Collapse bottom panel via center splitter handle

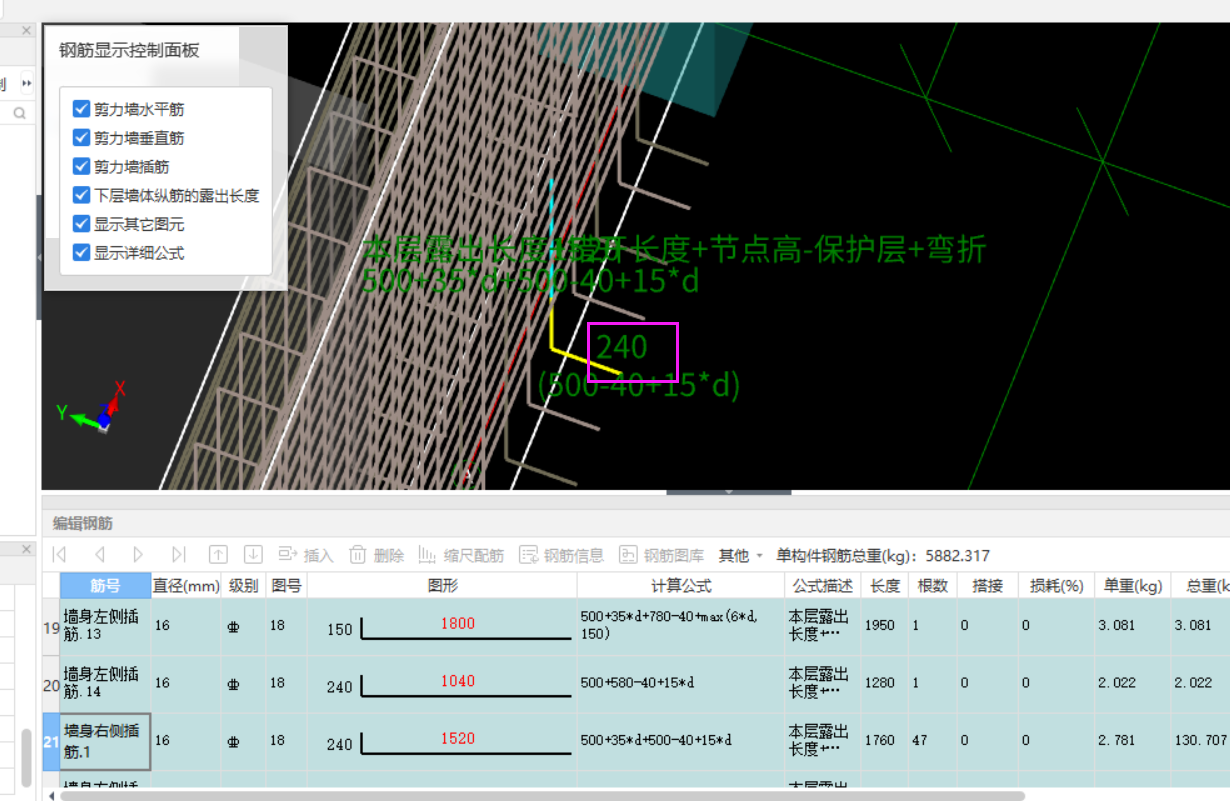(729, 492)
